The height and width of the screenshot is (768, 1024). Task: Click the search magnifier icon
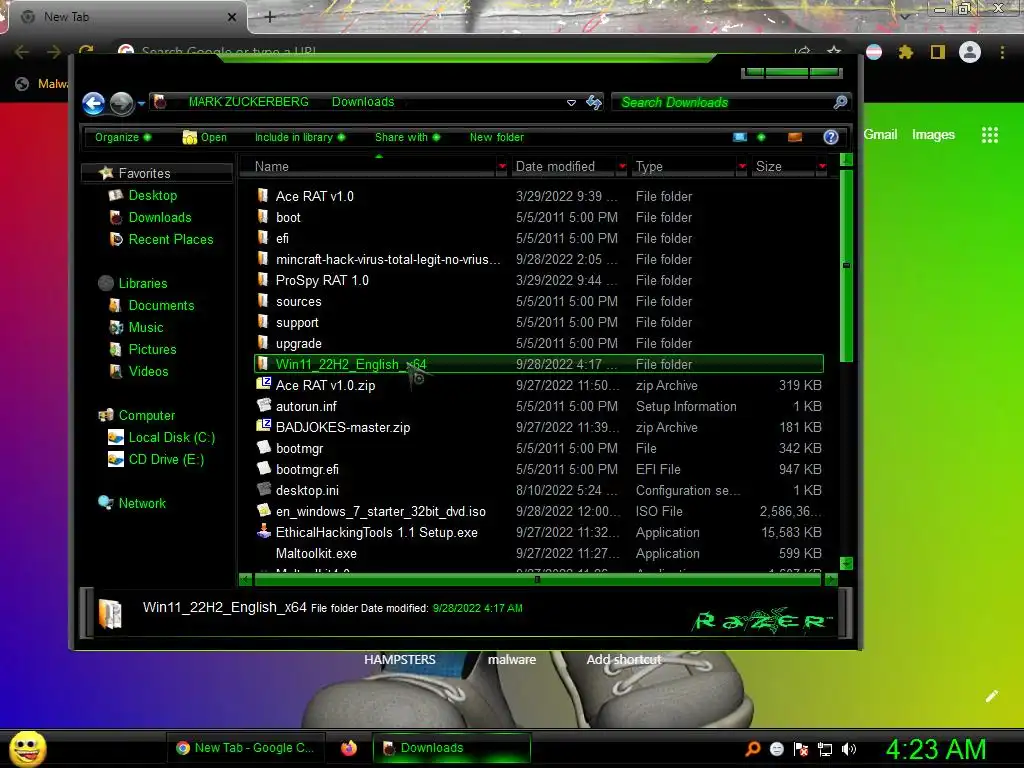[840, 103]
